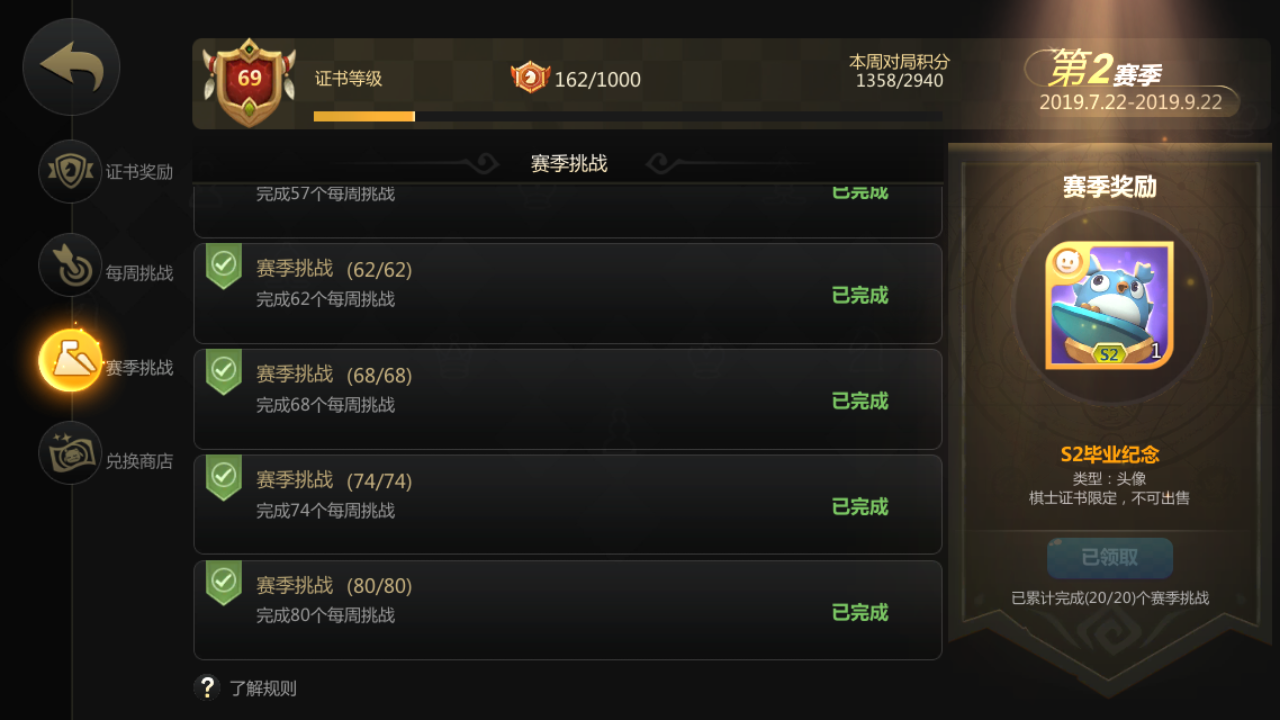Viewport: 1280px width, 720px height.
Task: Click the certificate level progress bar
Action: 628,116
